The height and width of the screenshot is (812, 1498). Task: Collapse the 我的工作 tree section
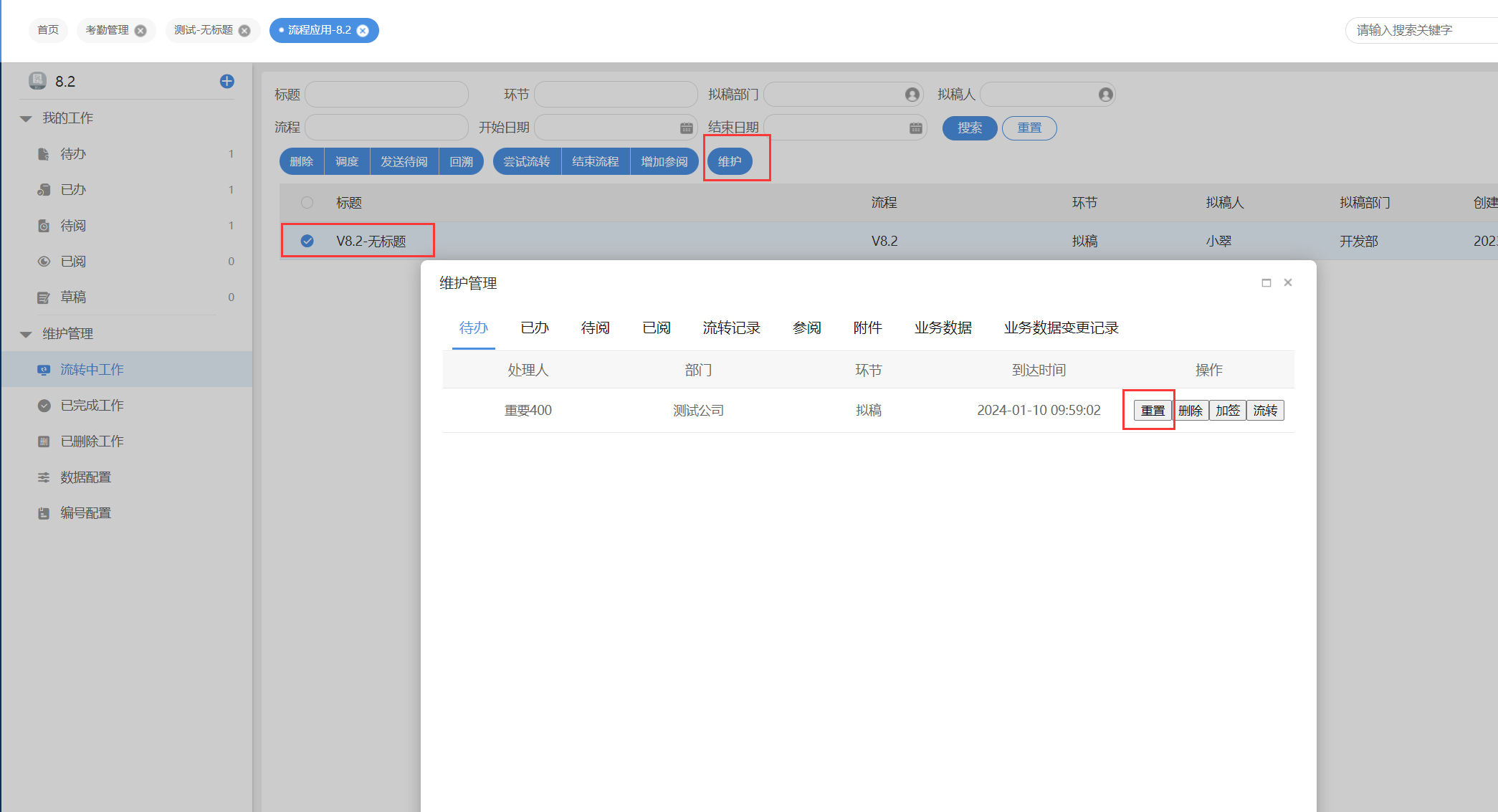(x=26, y=119)
